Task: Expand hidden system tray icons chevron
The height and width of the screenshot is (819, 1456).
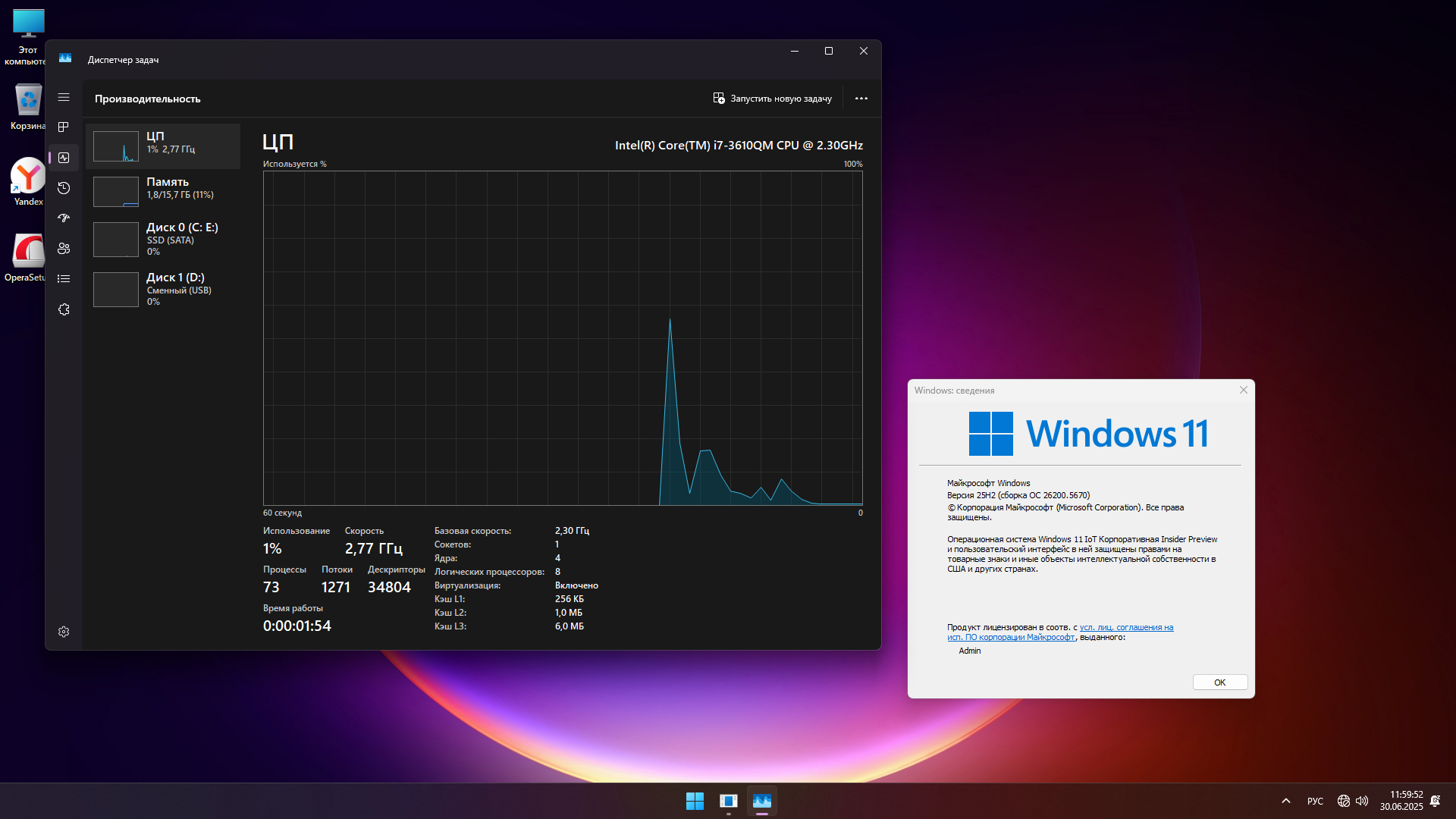Action: pos(1286,801)
